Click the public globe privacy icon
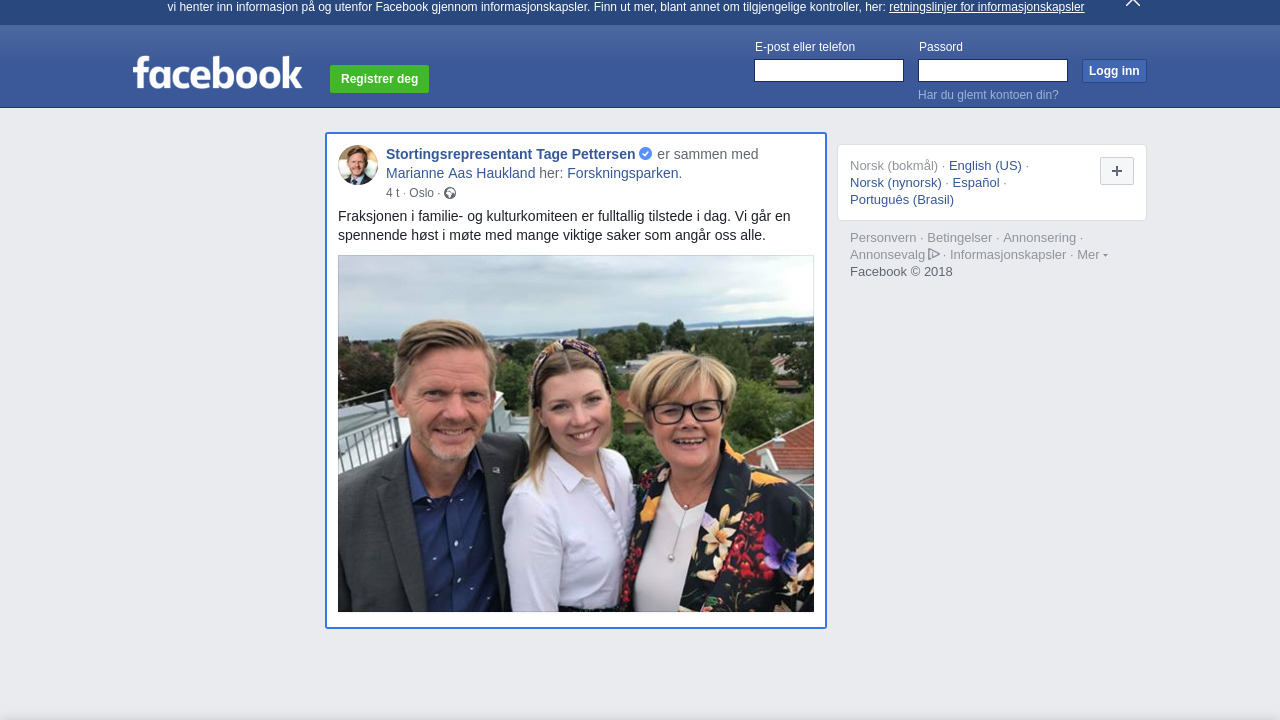1280x720 pixels. point(450,193)
